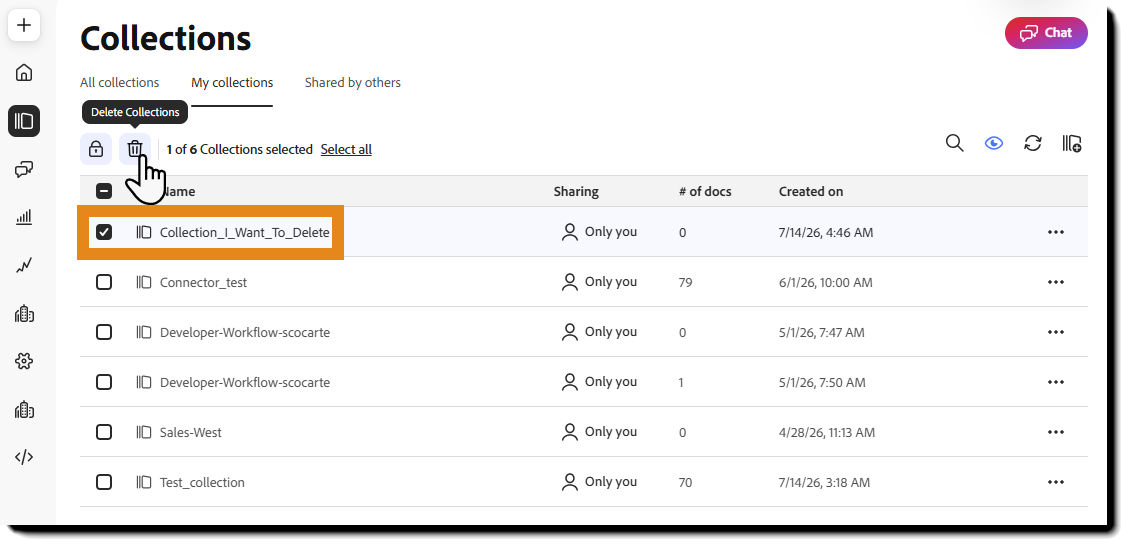1121x539 pixels.
Task: Open the Sales-West collection
Action: pyautogui.click(x=190, y=432)
